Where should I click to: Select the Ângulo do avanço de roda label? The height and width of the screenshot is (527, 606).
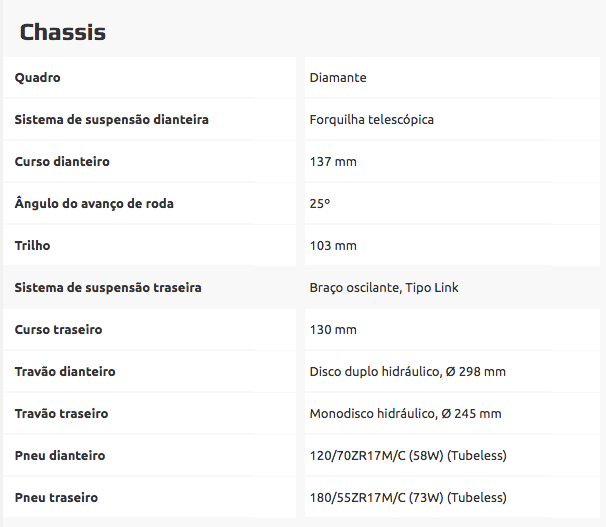(94, 203)
